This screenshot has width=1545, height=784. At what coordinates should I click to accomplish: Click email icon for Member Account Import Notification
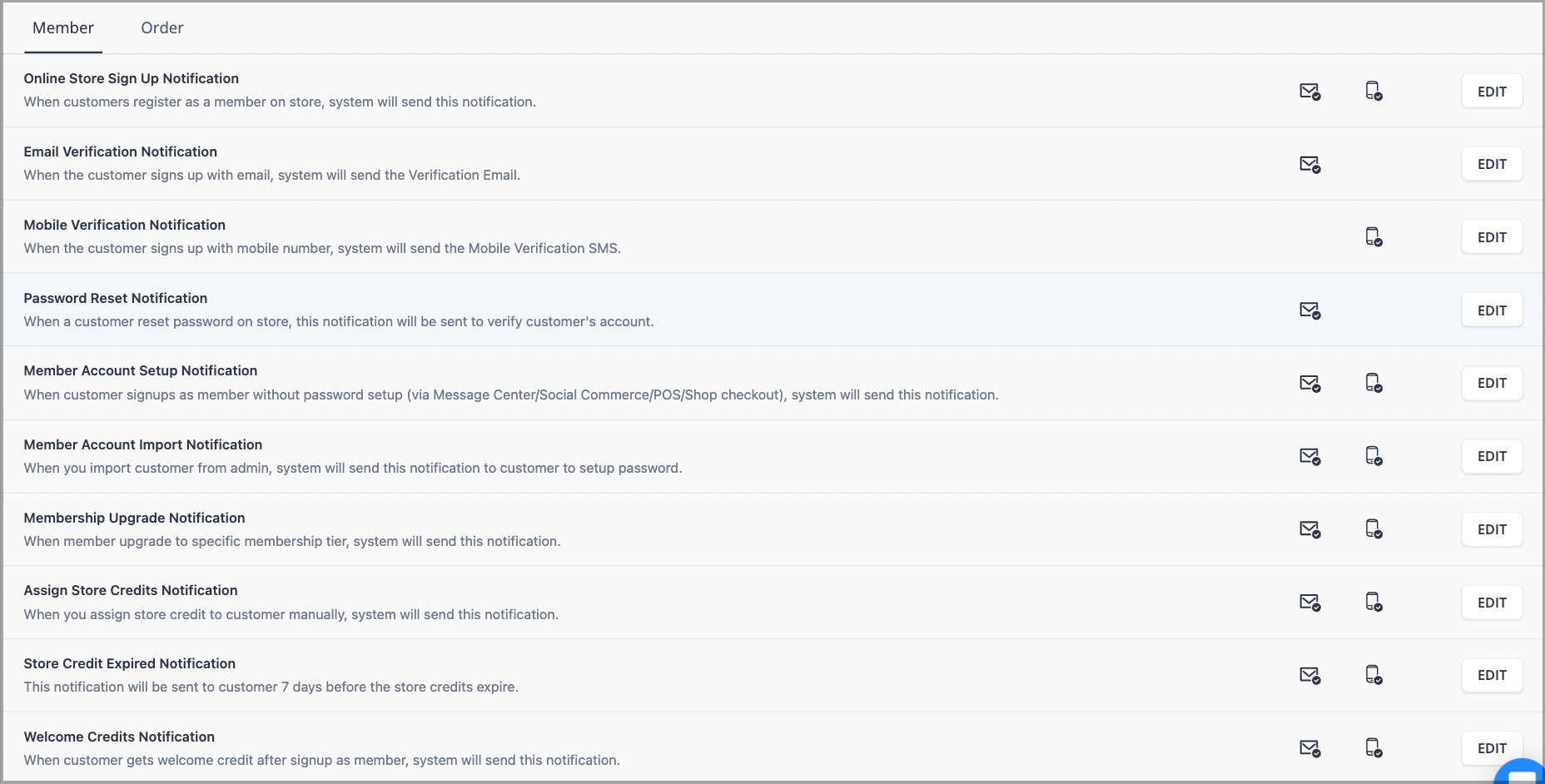pyautogui.click(x=1310, y=457)
